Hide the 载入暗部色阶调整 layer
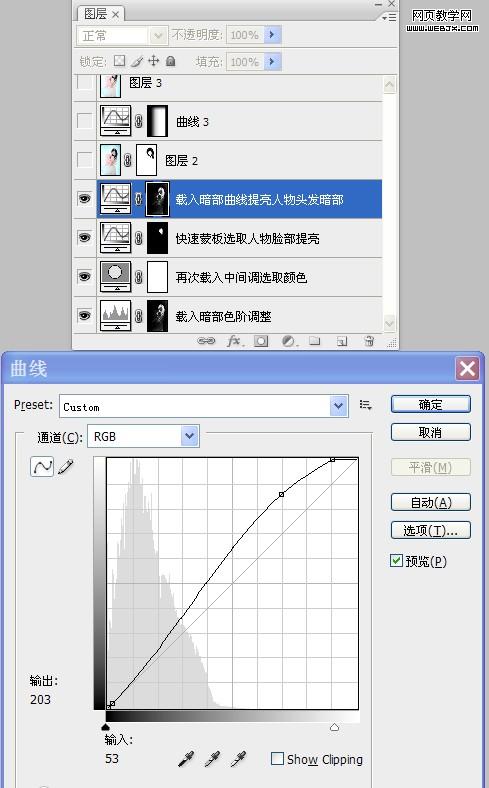 [x=84, y=316]
